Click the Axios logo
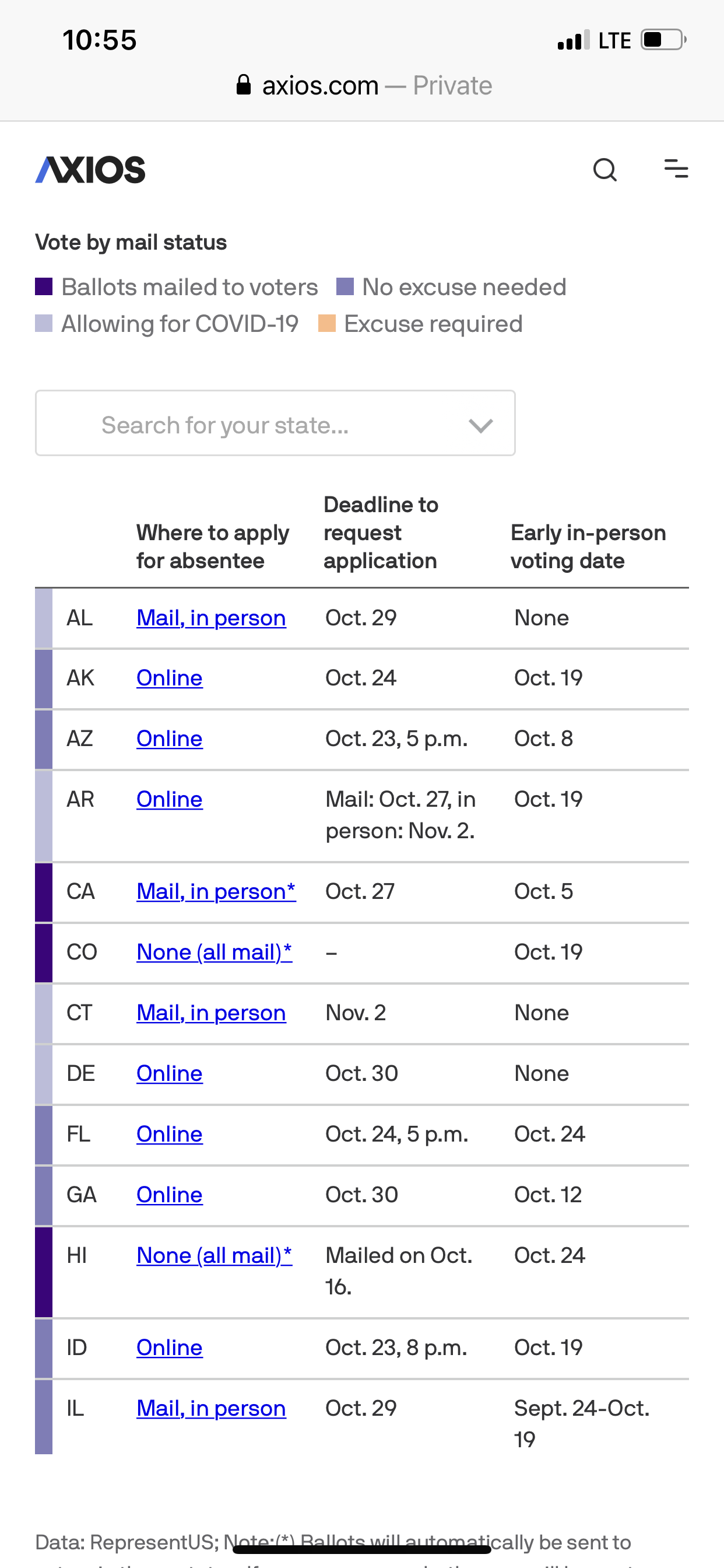Image resolution: width=724 pixels, height=1568 pixels. [91, 170]
